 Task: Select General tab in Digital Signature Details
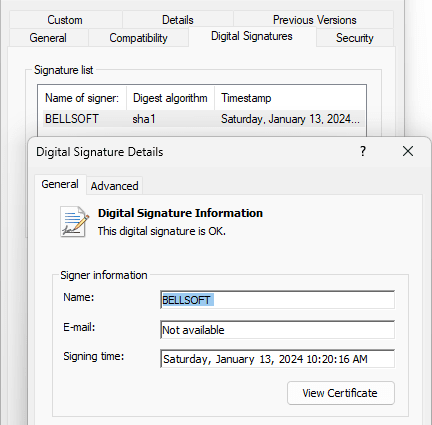pyautogui.click(x=60, y=184)
